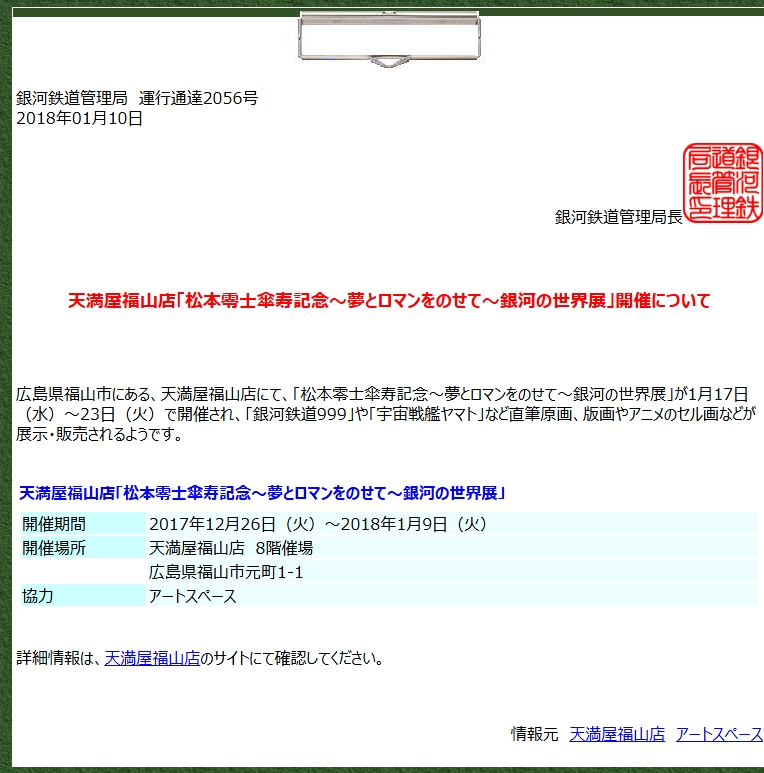
Task: Select the 開催場所 table label
Action: click(83, 548)
